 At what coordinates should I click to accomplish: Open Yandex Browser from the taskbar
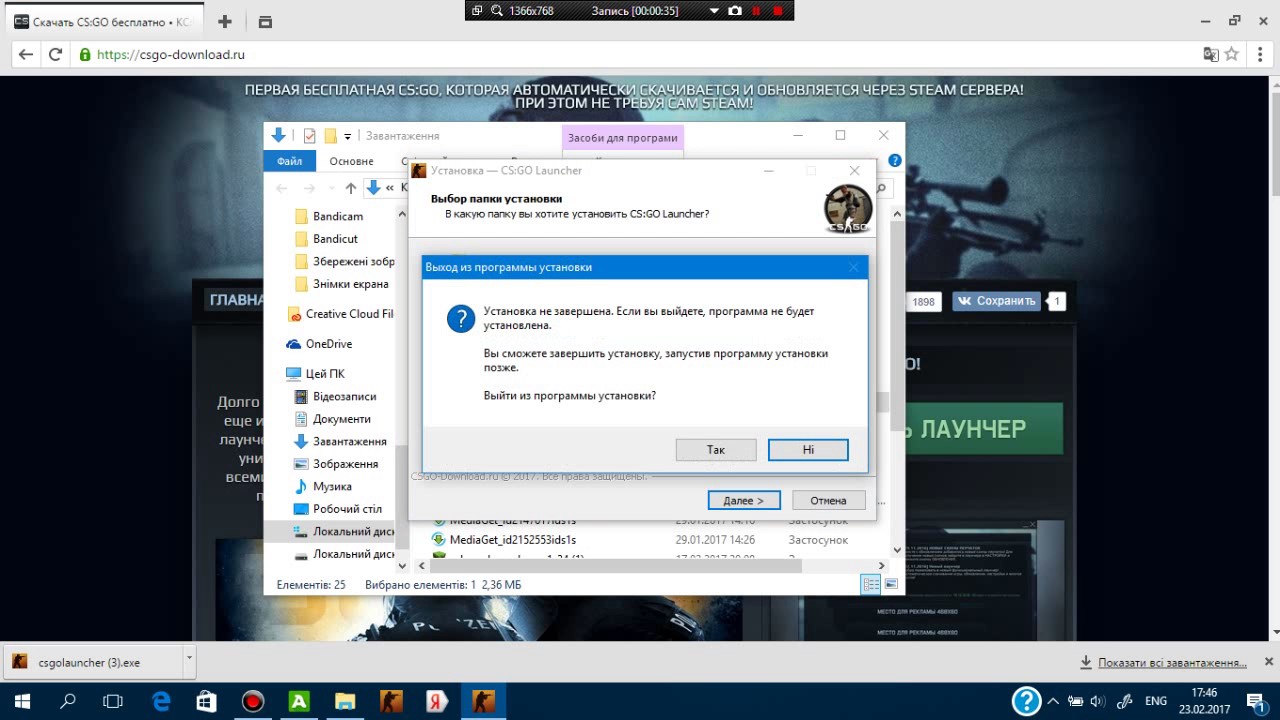point(436,701)
